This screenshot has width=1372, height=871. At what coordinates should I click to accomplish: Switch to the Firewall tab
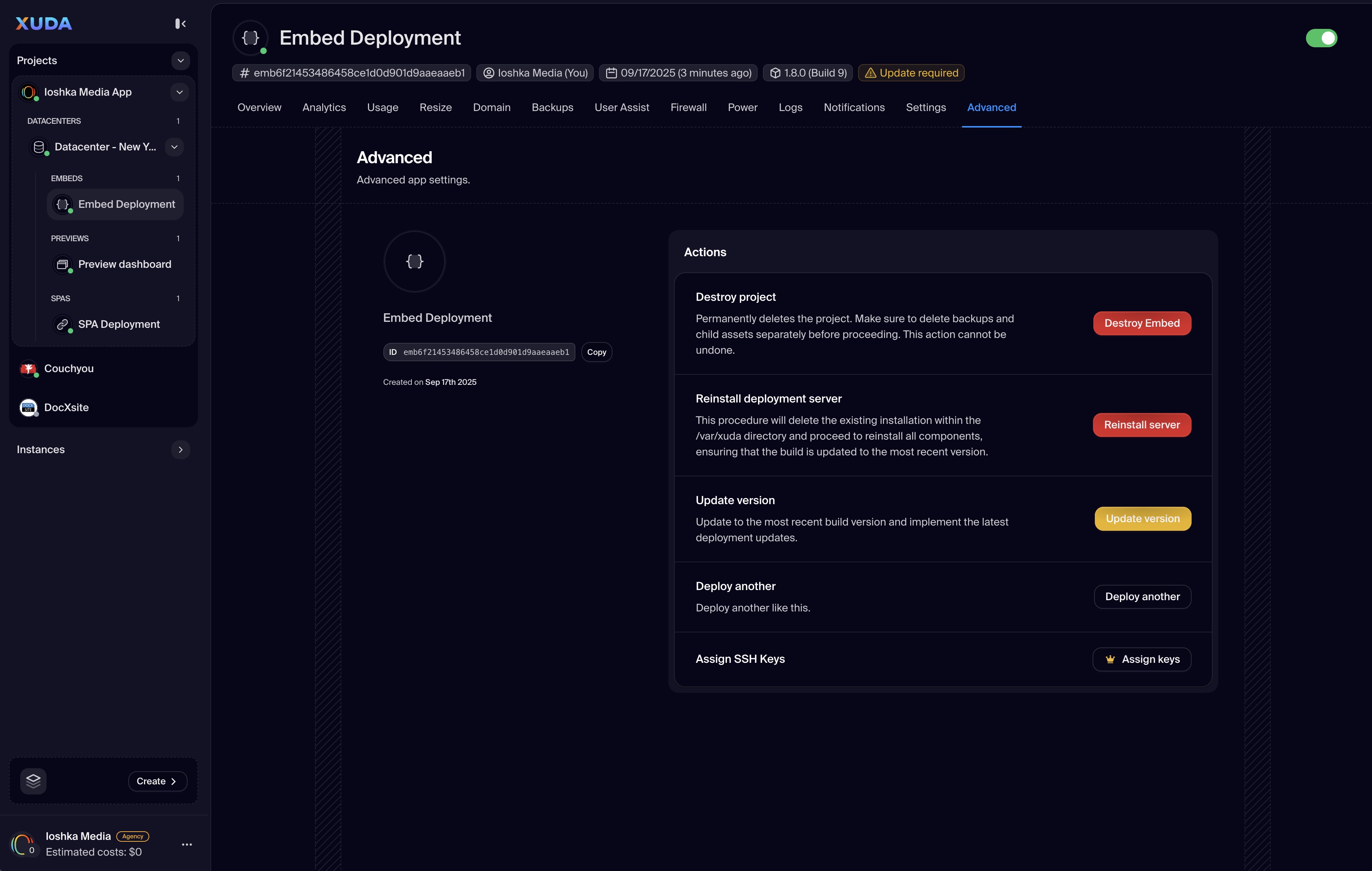pos(688,108)
